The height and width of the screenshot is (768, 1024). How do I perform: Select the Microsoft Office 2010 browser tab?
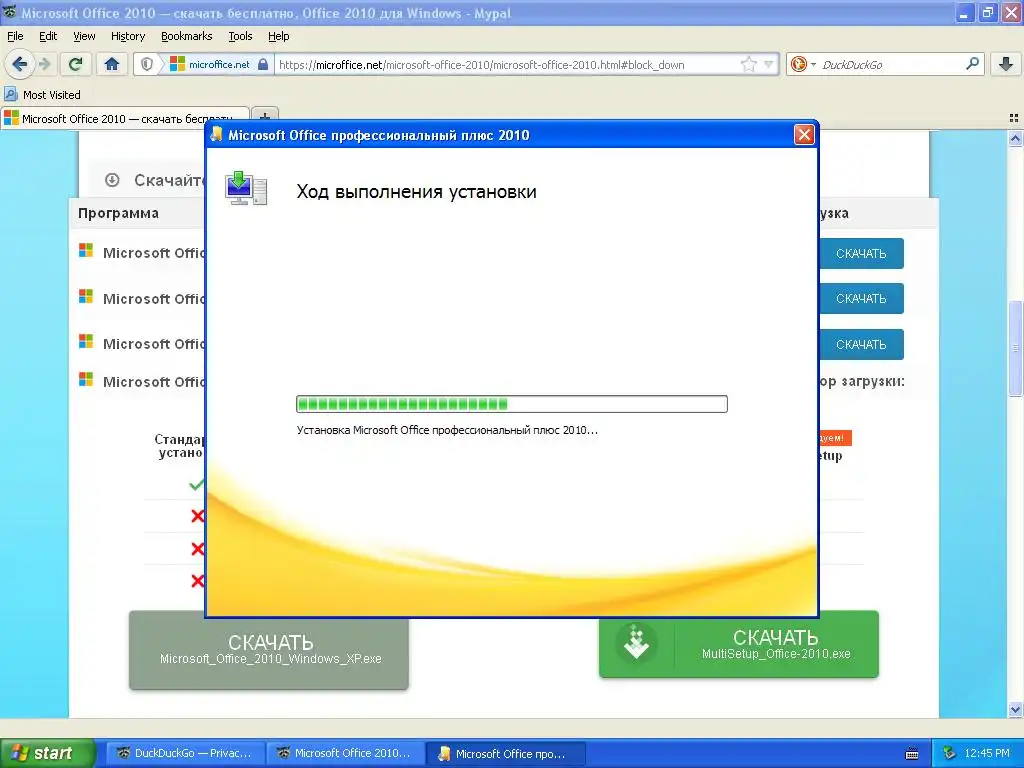[124, 119]
